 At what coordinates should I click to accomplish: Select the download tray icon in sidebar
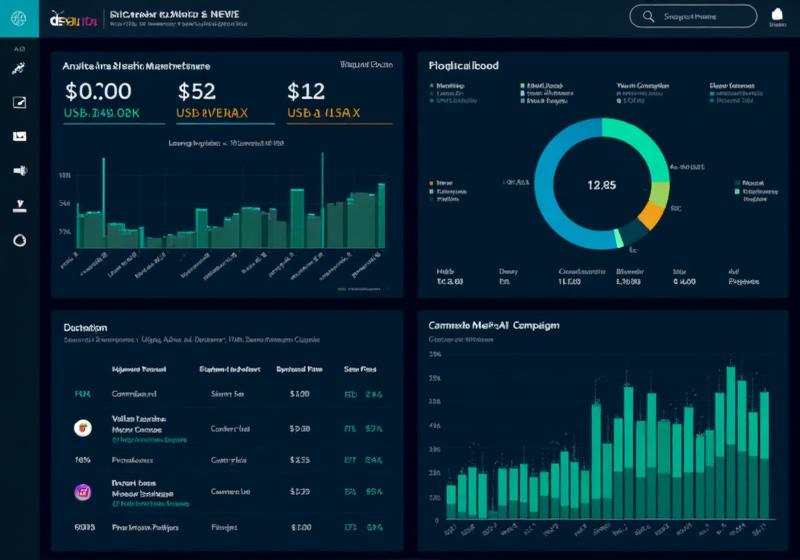(x=19, y=205)
